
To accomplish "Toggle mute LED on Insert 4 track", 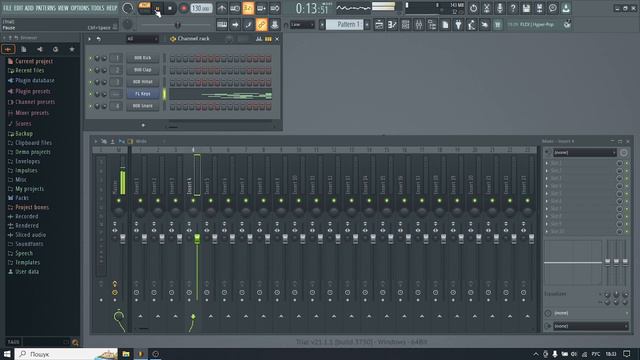I will point(193,201).
